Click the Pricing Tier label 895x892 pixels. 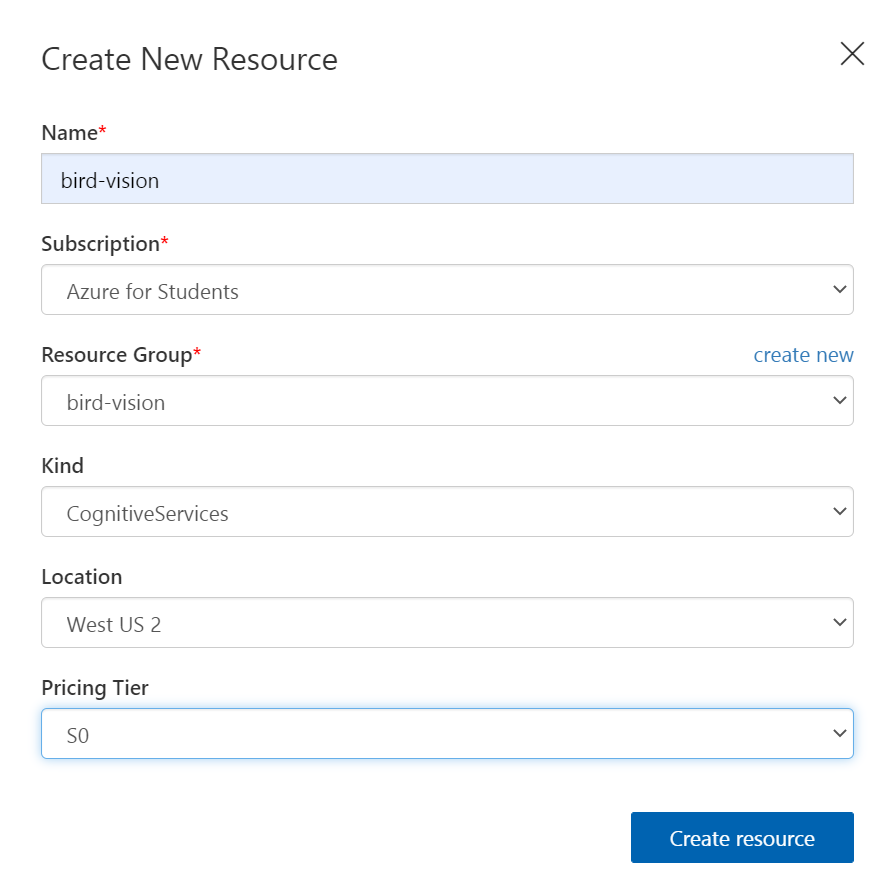[94, 688]
